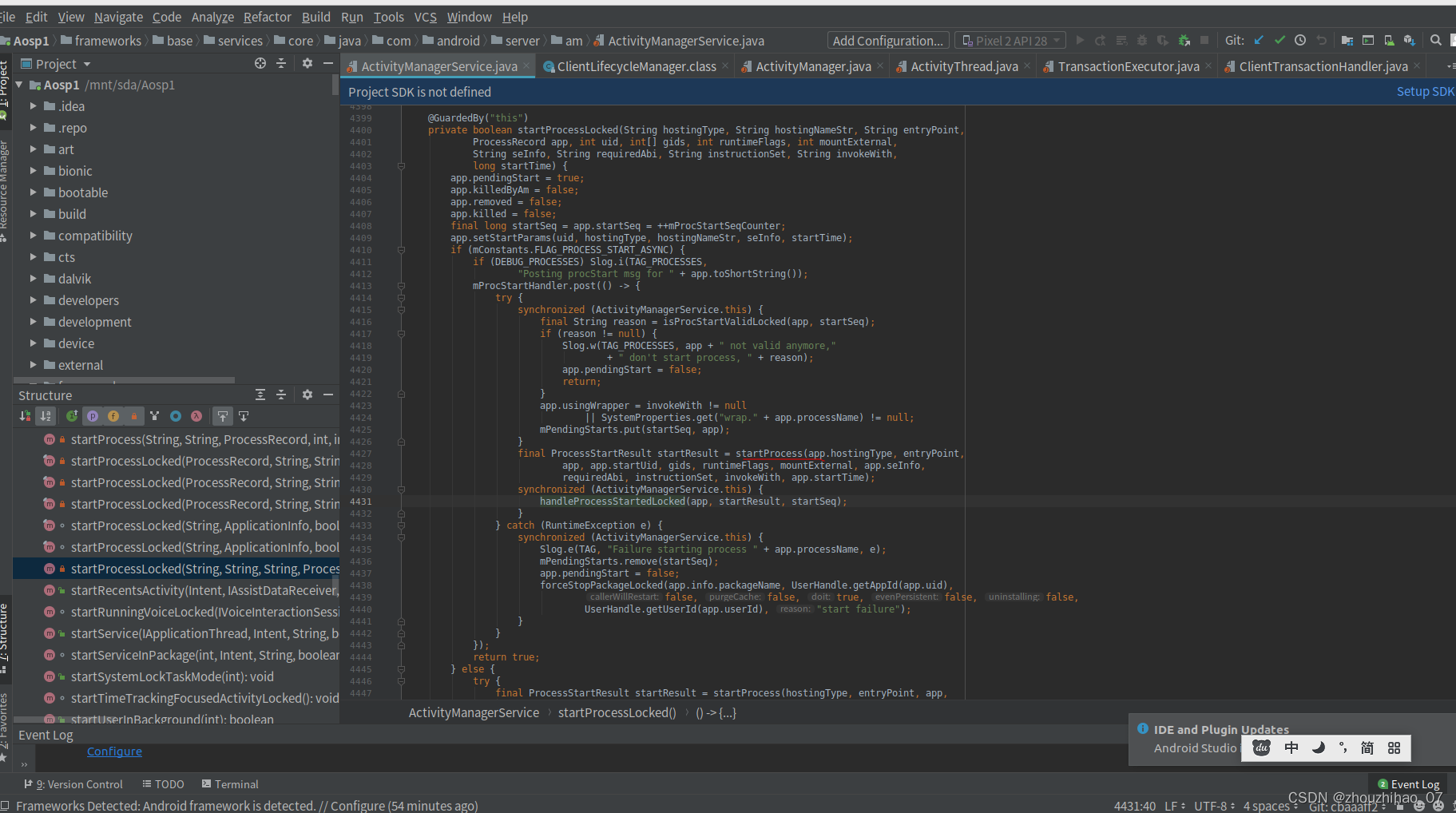Hide the Structure panel
The width and height of the screenshot is (1456, 813).
pyautogui.click(x=327, y=395)
